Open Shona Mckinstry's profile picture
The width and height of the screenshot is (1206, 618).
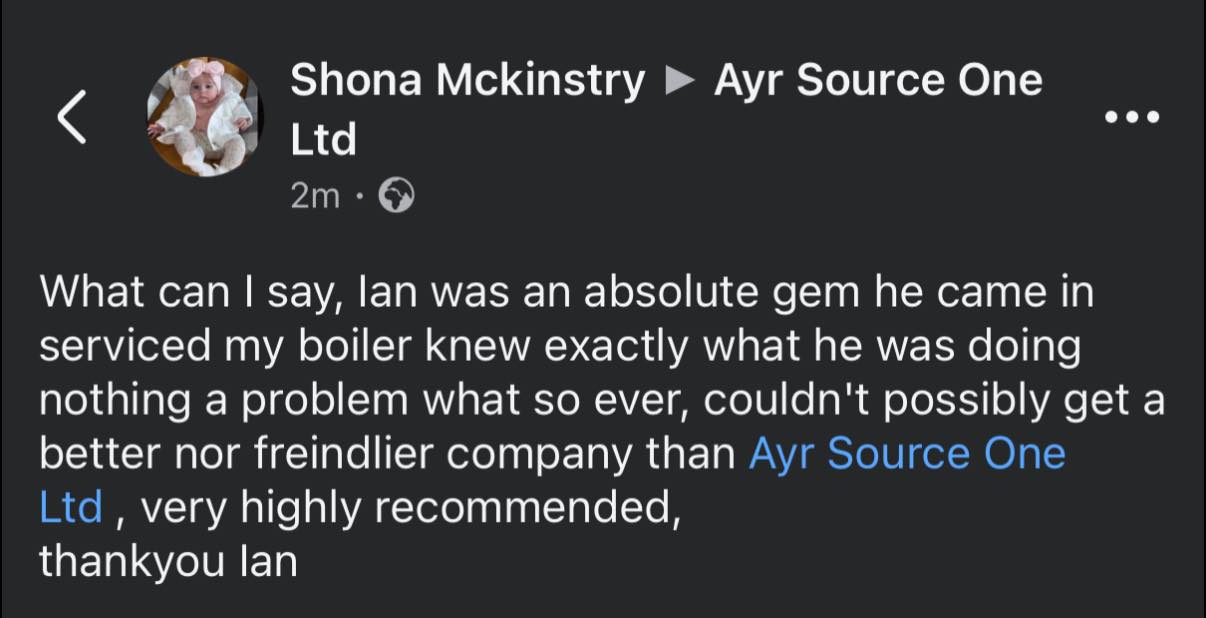[x=204, y=117]
